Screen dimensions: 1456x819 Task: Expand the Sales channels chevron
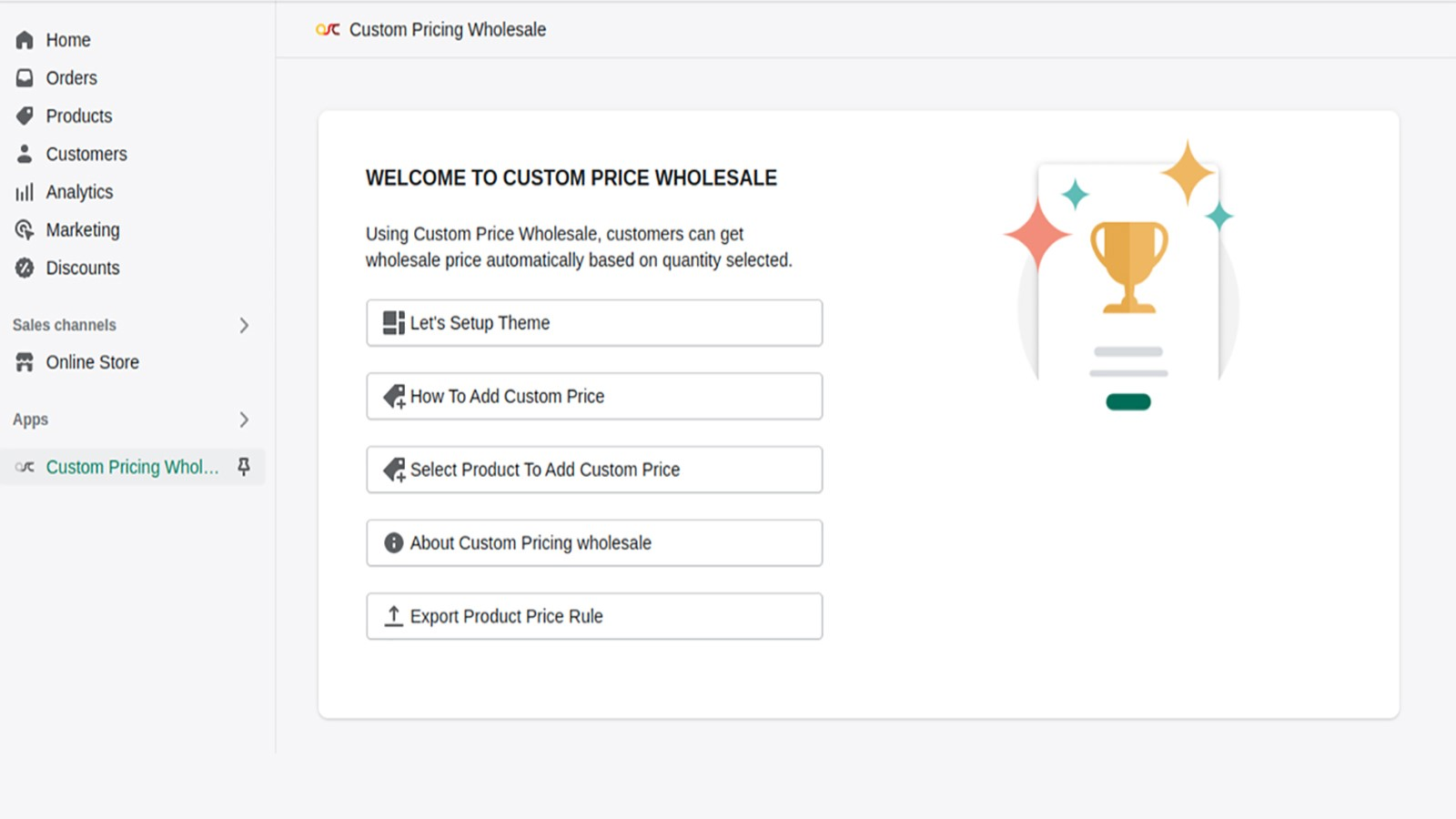pos(243,325)
